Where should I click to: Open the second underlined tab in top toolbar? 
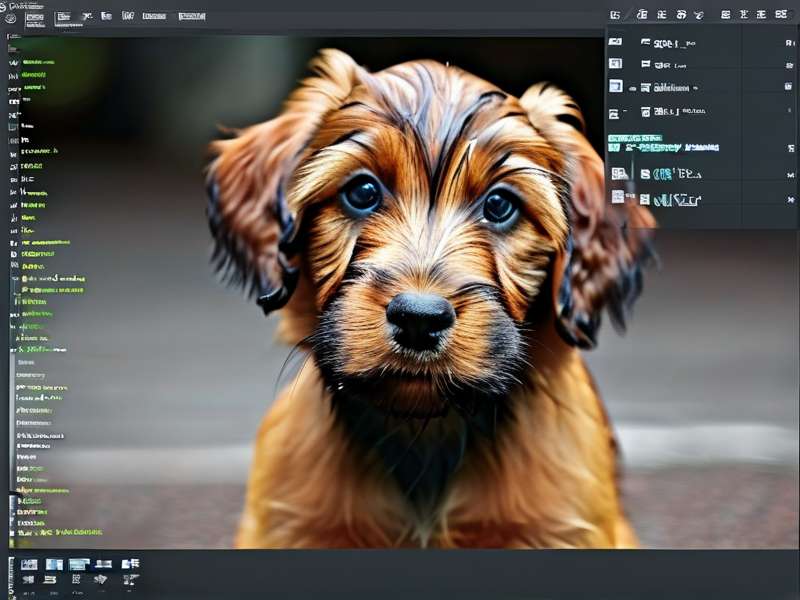pyautogui.click(x=63, y=18)
